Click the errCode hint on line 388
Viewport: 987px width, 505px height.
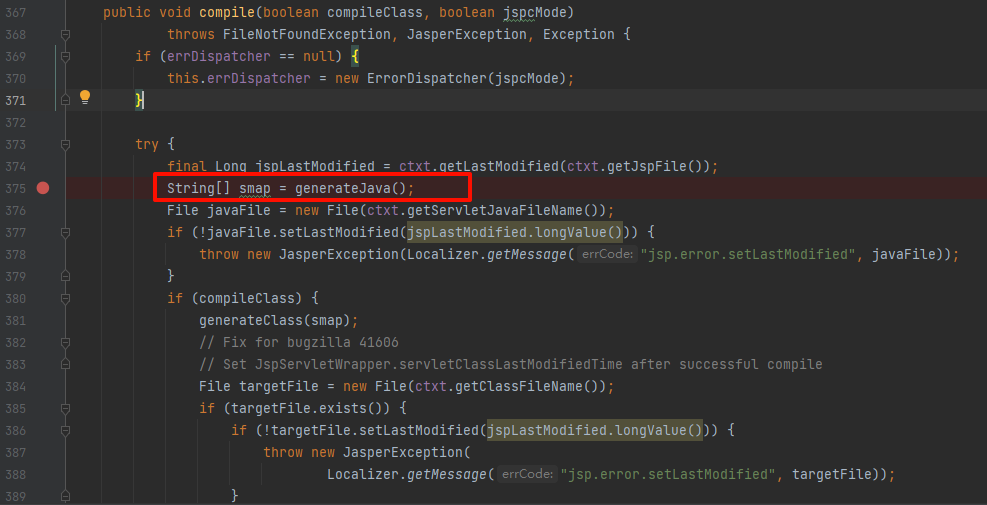(528, 474)
